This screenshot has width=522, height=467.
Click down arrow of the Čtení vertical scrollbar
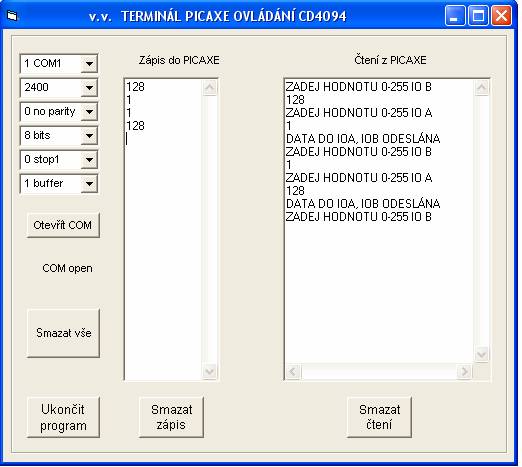click(x=481, y=354)
